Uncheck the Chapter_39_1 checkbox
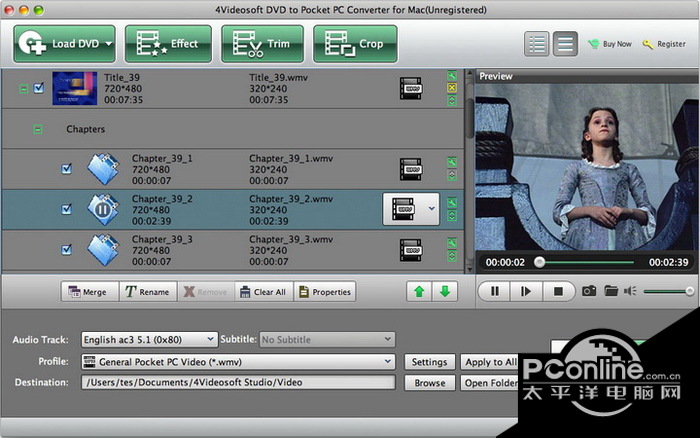 coord(66,169)
